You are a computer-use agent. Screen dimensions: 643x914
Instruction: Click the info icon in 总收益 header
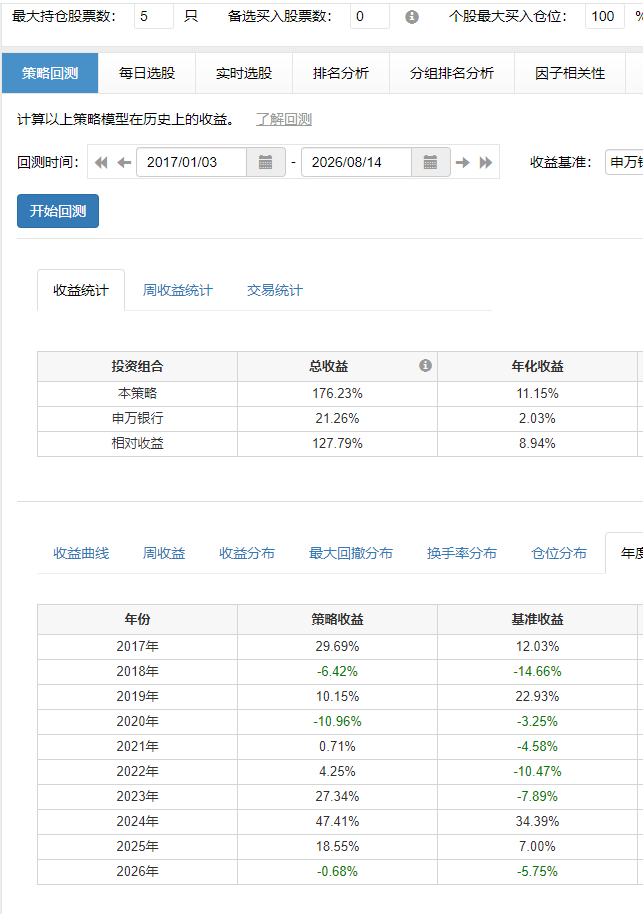coord(426,365)
